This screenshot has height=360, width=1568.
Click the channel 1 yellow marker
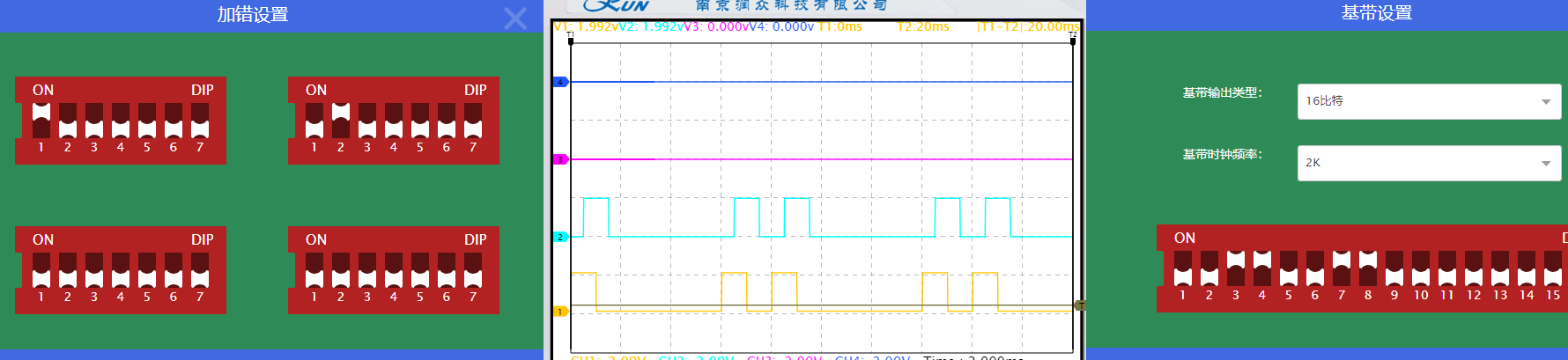[559, 312]
